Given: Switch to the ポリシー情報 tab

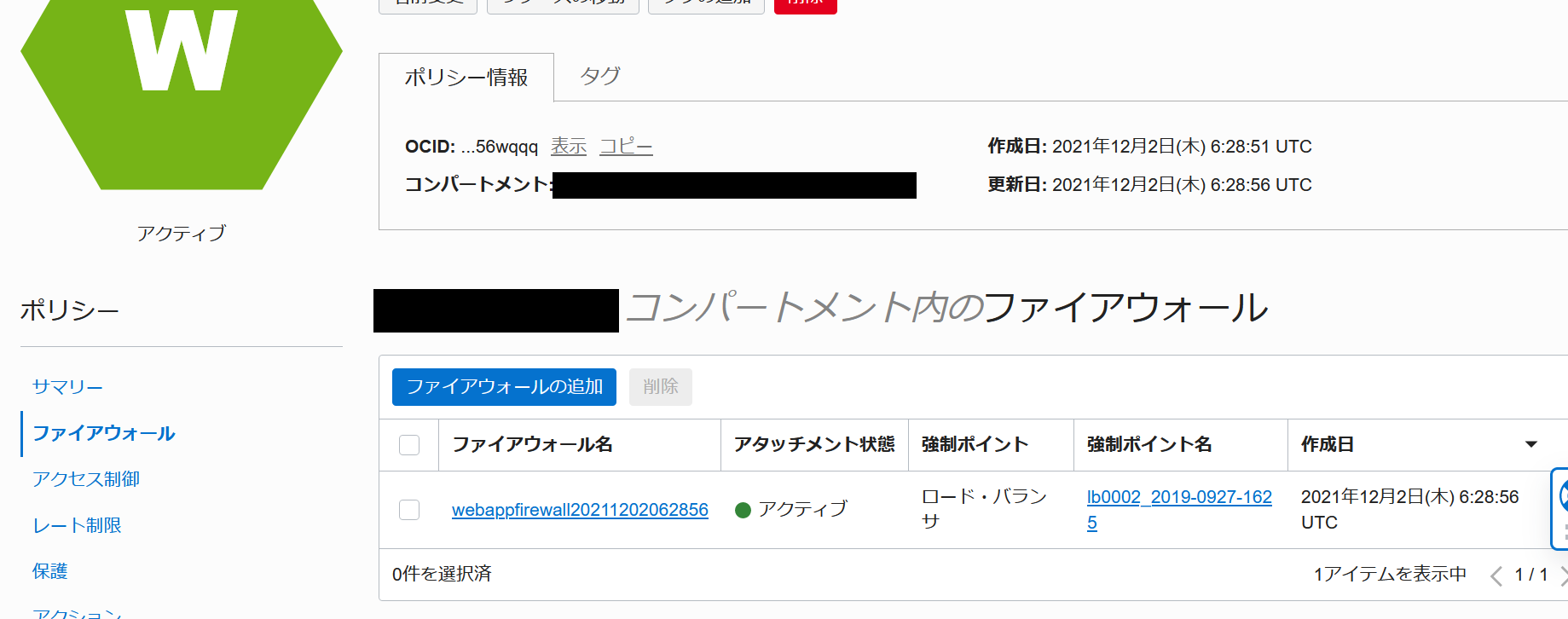Looking at the screenshot, I should click(x=466, y=78).
